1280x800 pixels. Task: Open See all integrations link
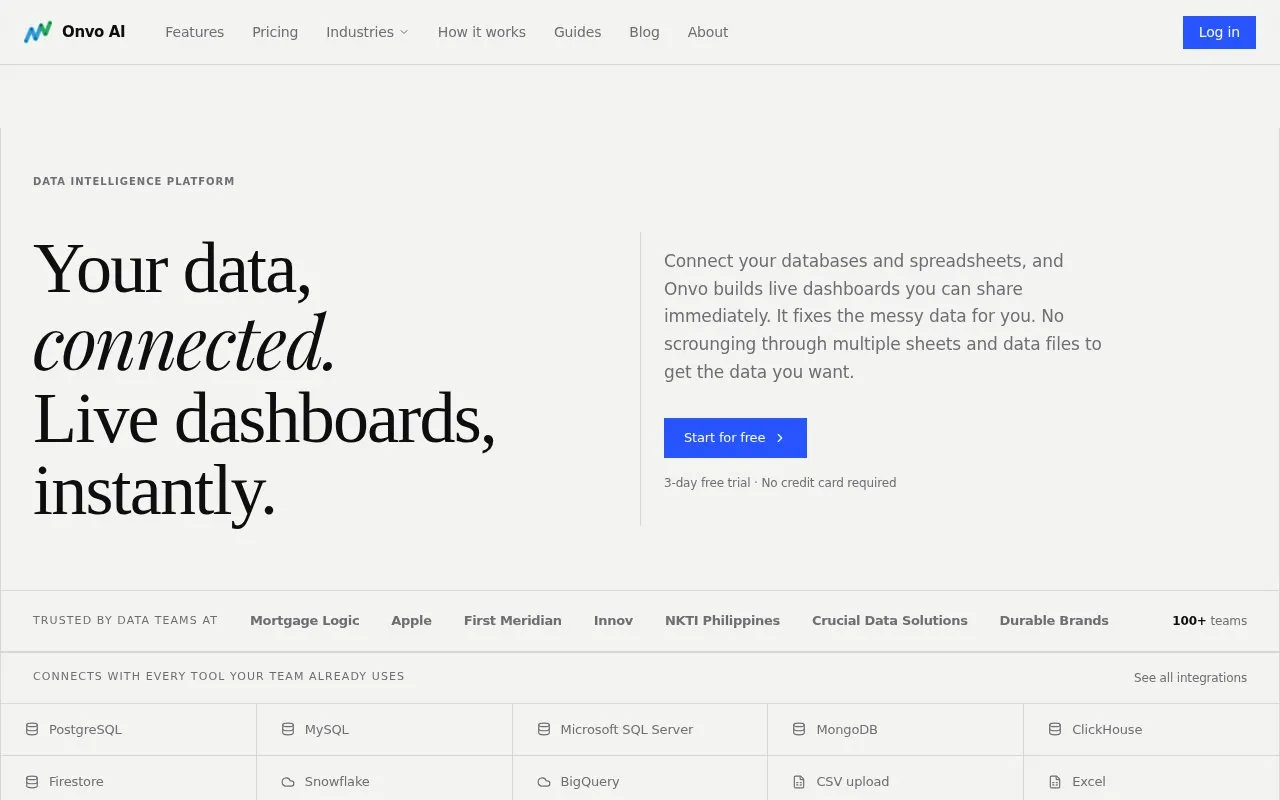(1190, 677)
